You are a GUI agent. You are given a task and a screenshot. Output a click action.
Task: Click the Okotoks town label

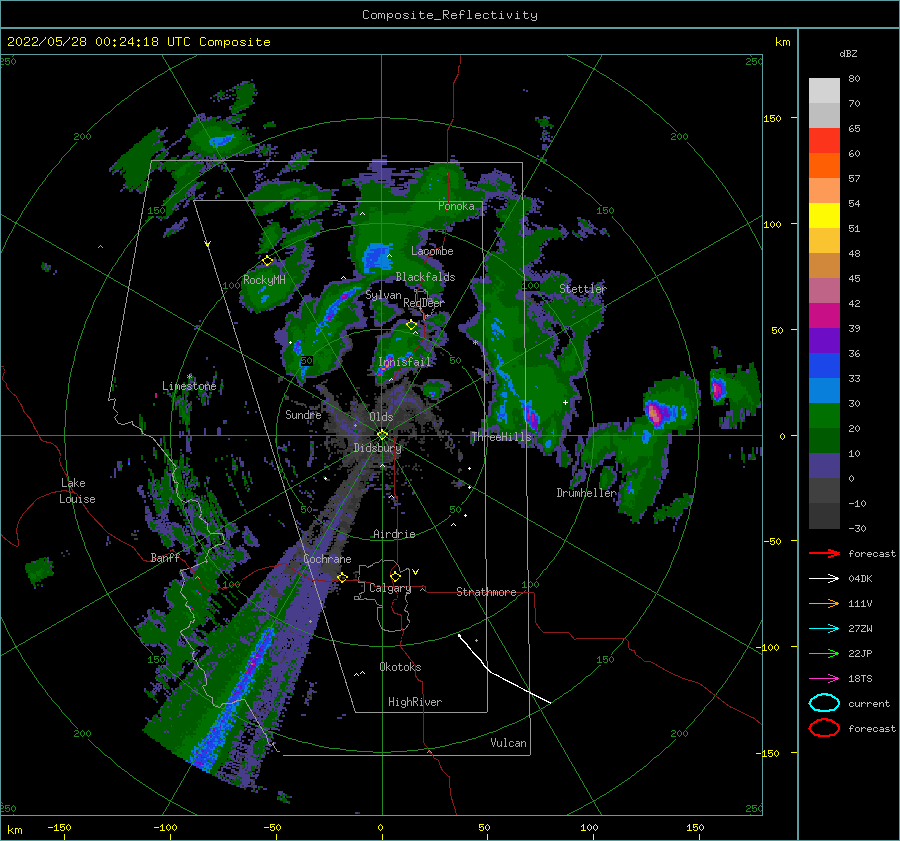coord(400,667)
